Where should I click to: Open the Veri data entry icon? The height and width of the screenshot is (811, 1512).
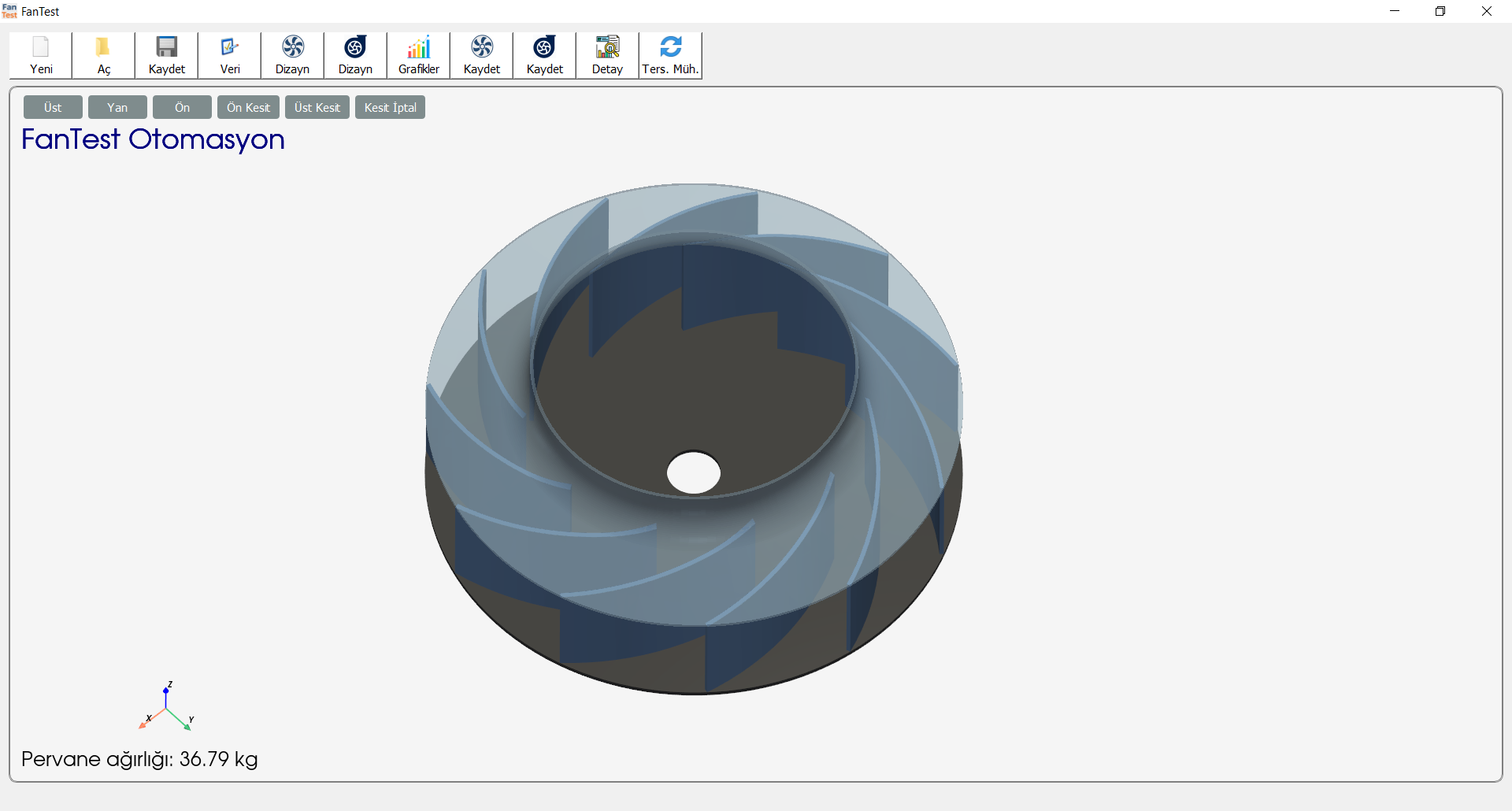(229, 55)
